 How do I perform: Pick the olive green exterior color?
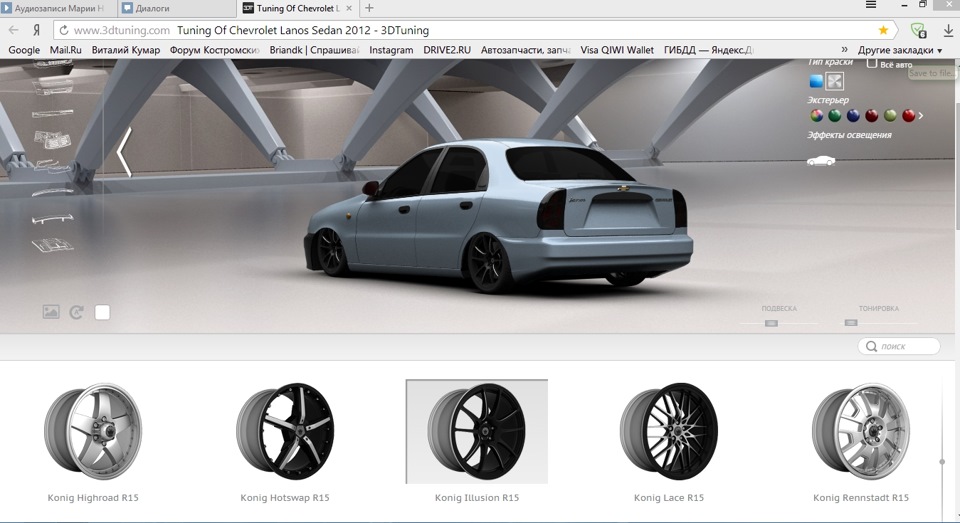pos(890,115)
